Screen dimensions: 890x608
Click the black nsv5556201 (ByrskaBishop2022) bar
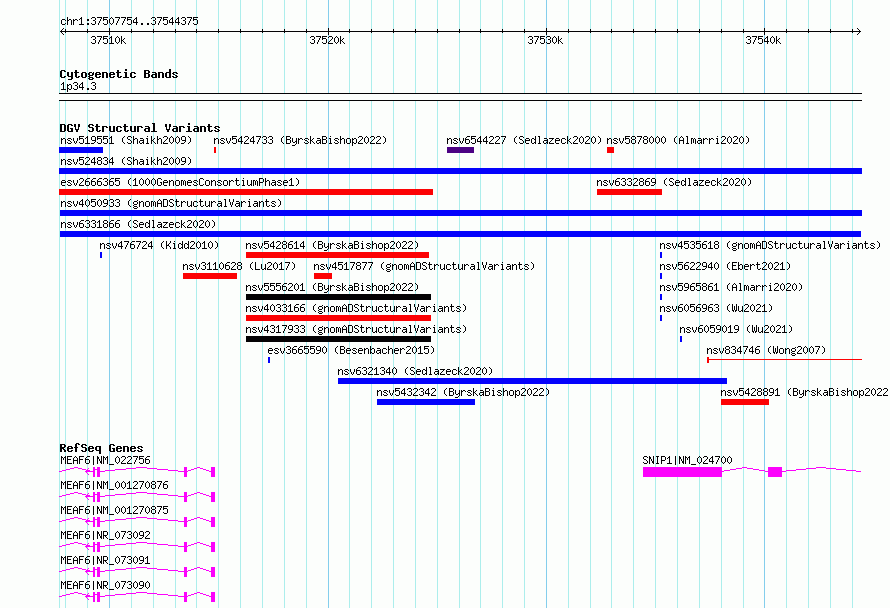click(338, 297)
